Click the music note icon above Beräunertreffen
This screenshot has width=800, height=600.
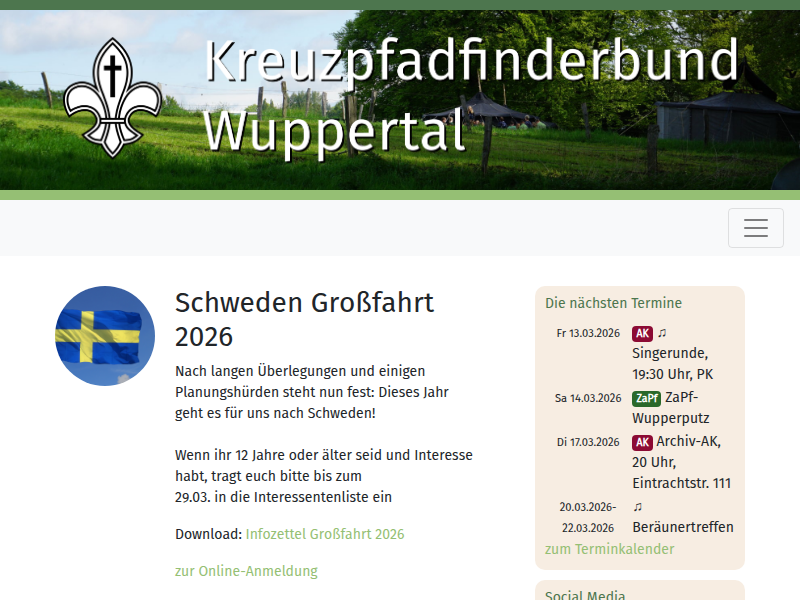(x=638, y=507)
